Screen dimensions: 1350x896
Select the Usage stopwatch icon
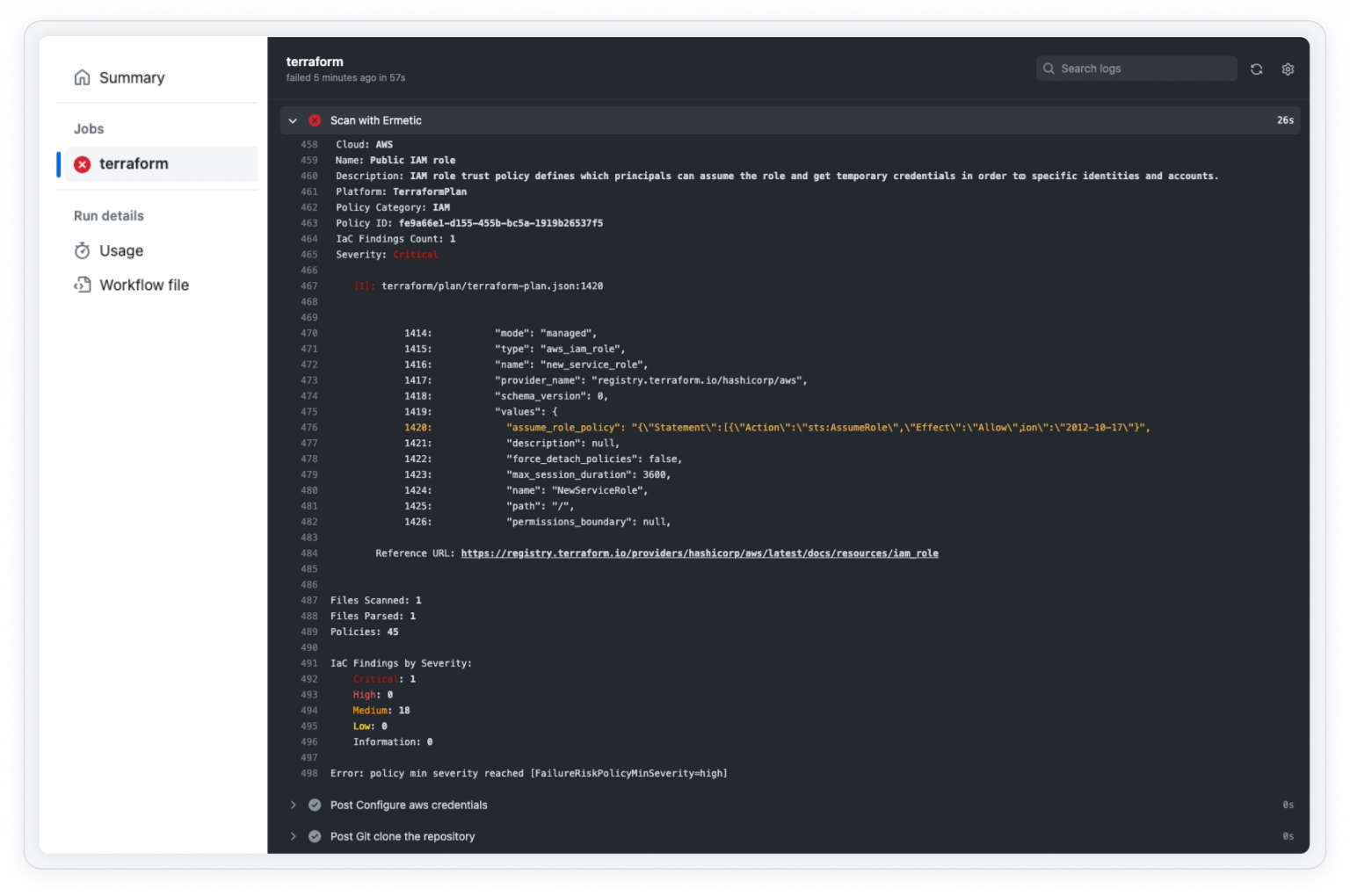[82, 250]
